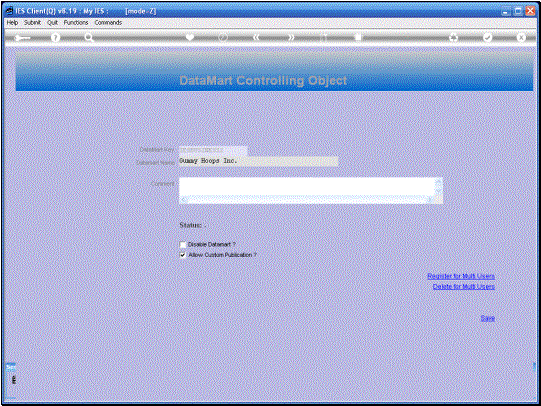This screenshot has height=406, width=541.
Task: Click the Register for Multi Users link
Action: (461, 276)
